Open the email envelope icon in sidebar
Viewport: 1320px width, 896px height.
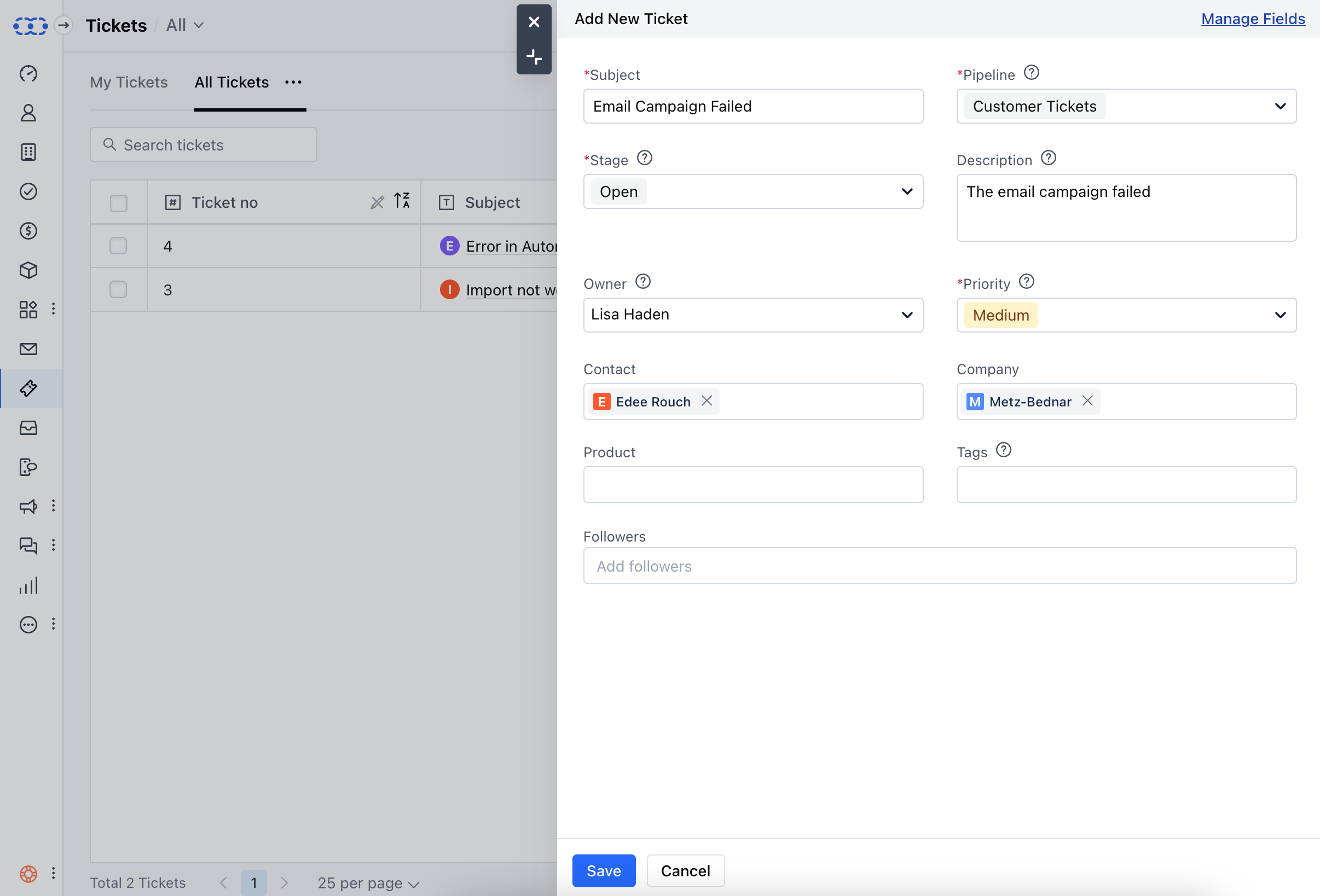point(28,348)
